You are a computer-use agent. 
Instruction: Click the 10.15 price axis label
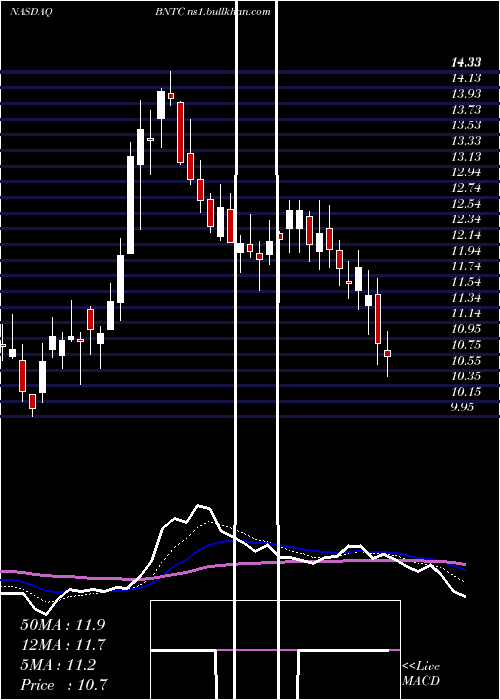[x=466, y=392]
